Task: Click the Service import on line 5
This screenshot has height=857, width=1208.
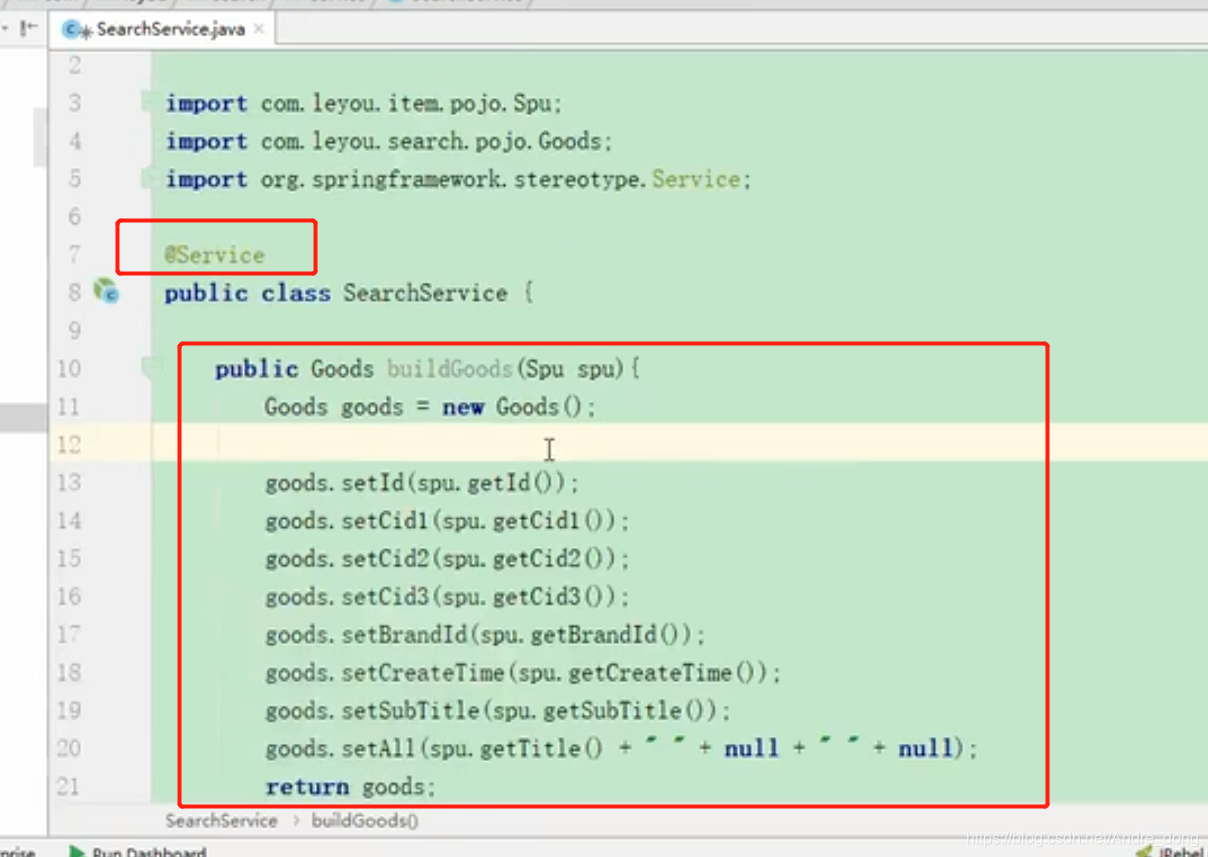Action: click(x=458, y=179)
